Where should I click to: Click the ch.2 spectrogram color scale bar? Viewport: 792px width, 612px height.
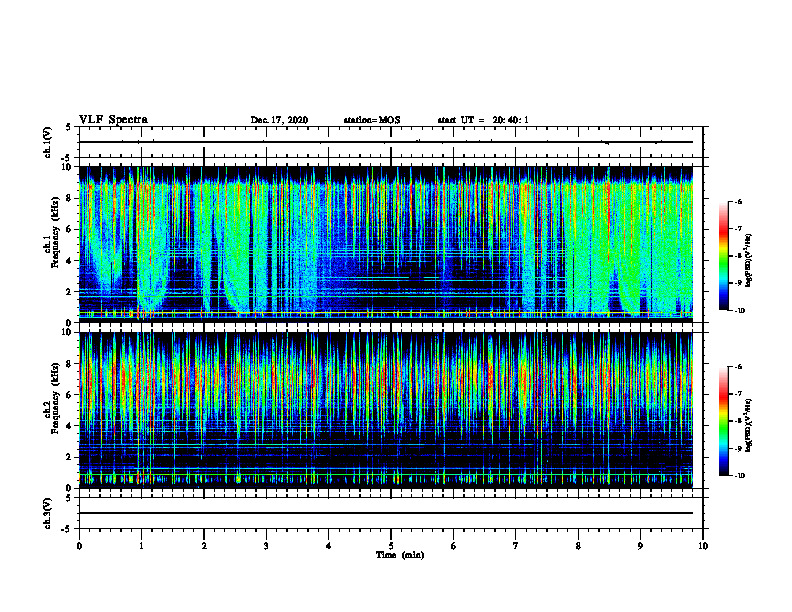coord(723,421)
